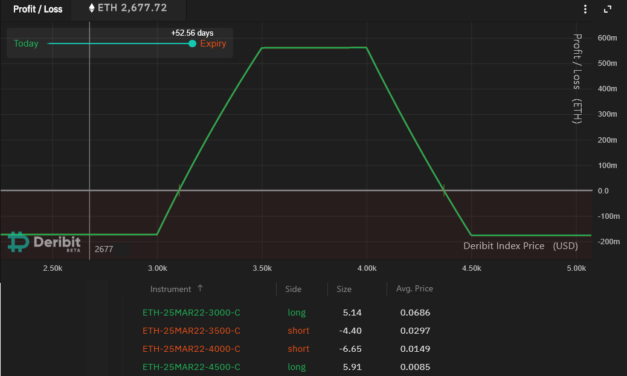
Task: Click the Size column header
Action: point(344,289)
